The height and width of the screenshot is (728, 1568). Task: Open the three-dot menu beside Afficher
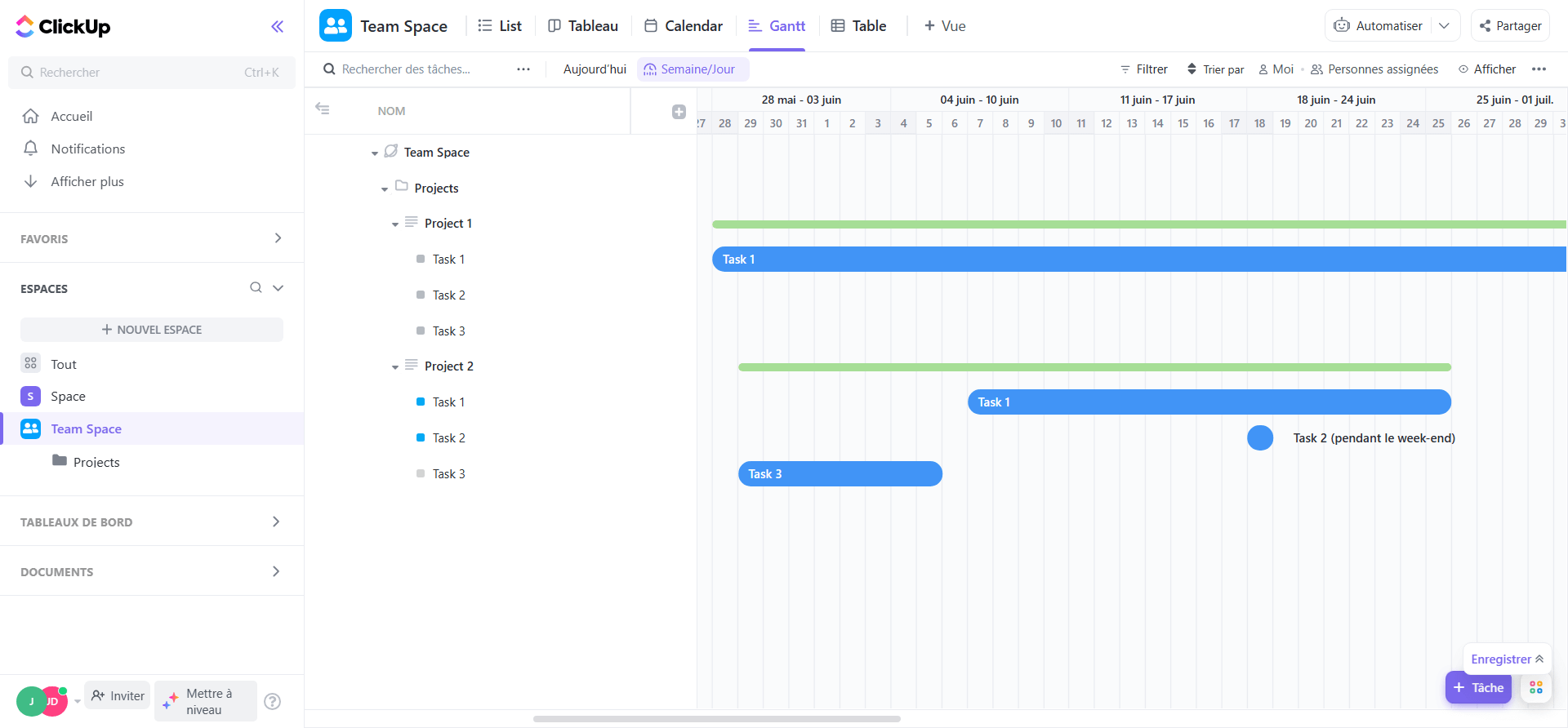(1539, 69)
